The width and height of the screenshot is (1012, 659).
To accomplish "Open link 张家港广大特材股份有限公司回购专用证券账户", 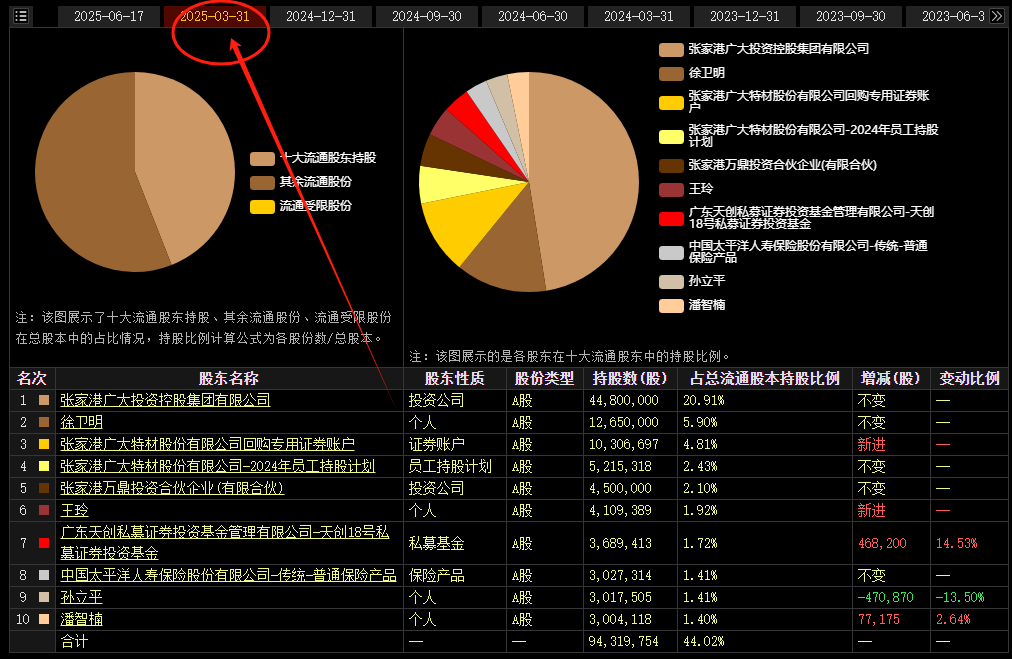I will 207,444.
